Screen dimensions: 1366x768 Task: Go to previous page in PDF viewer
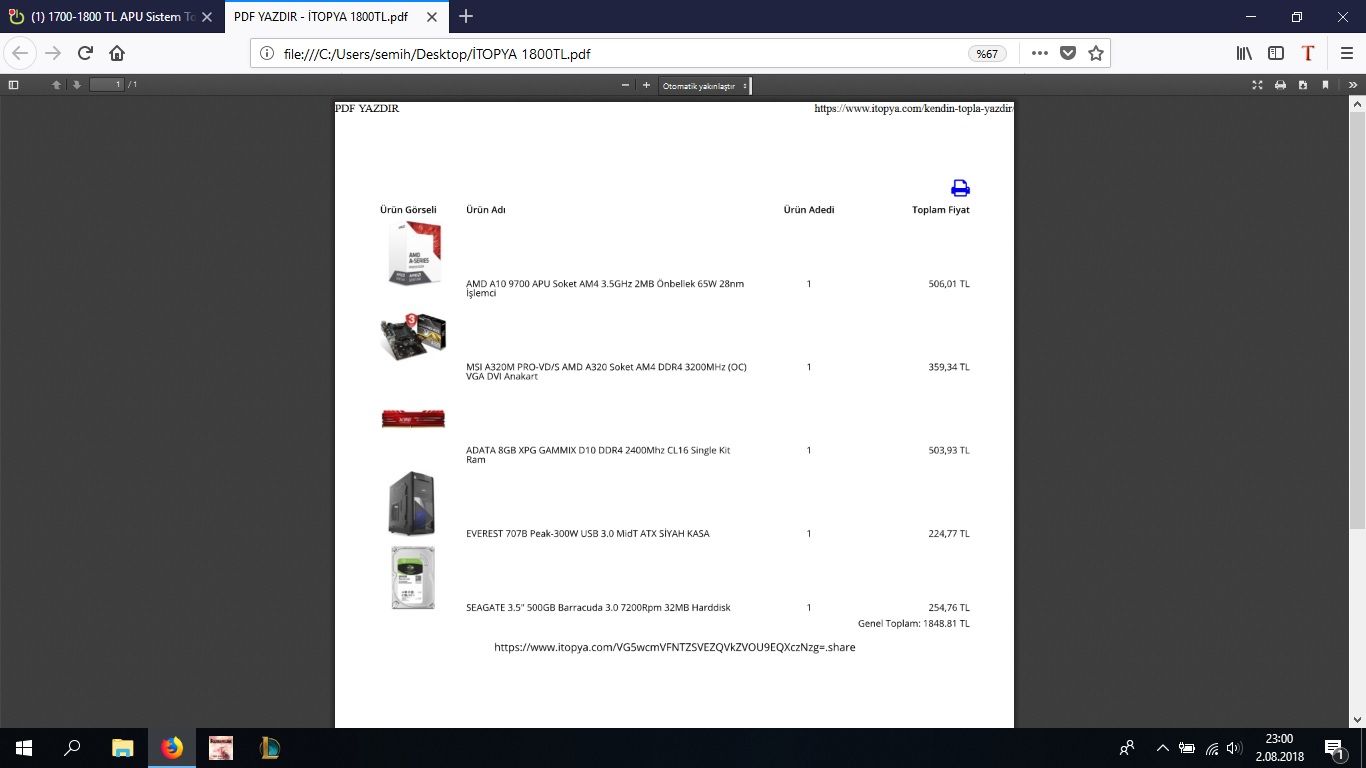(x=57, y=85)
